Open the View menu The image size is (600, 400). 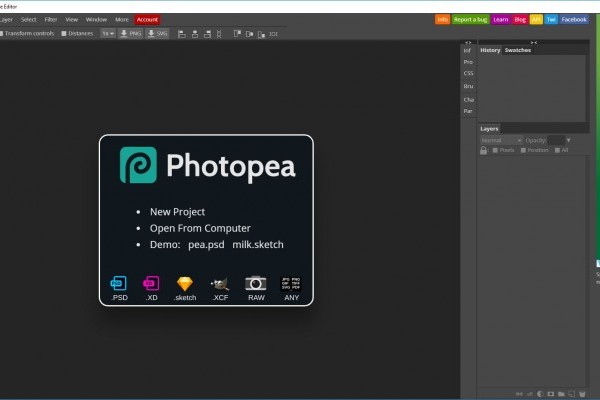click(72, 20)
